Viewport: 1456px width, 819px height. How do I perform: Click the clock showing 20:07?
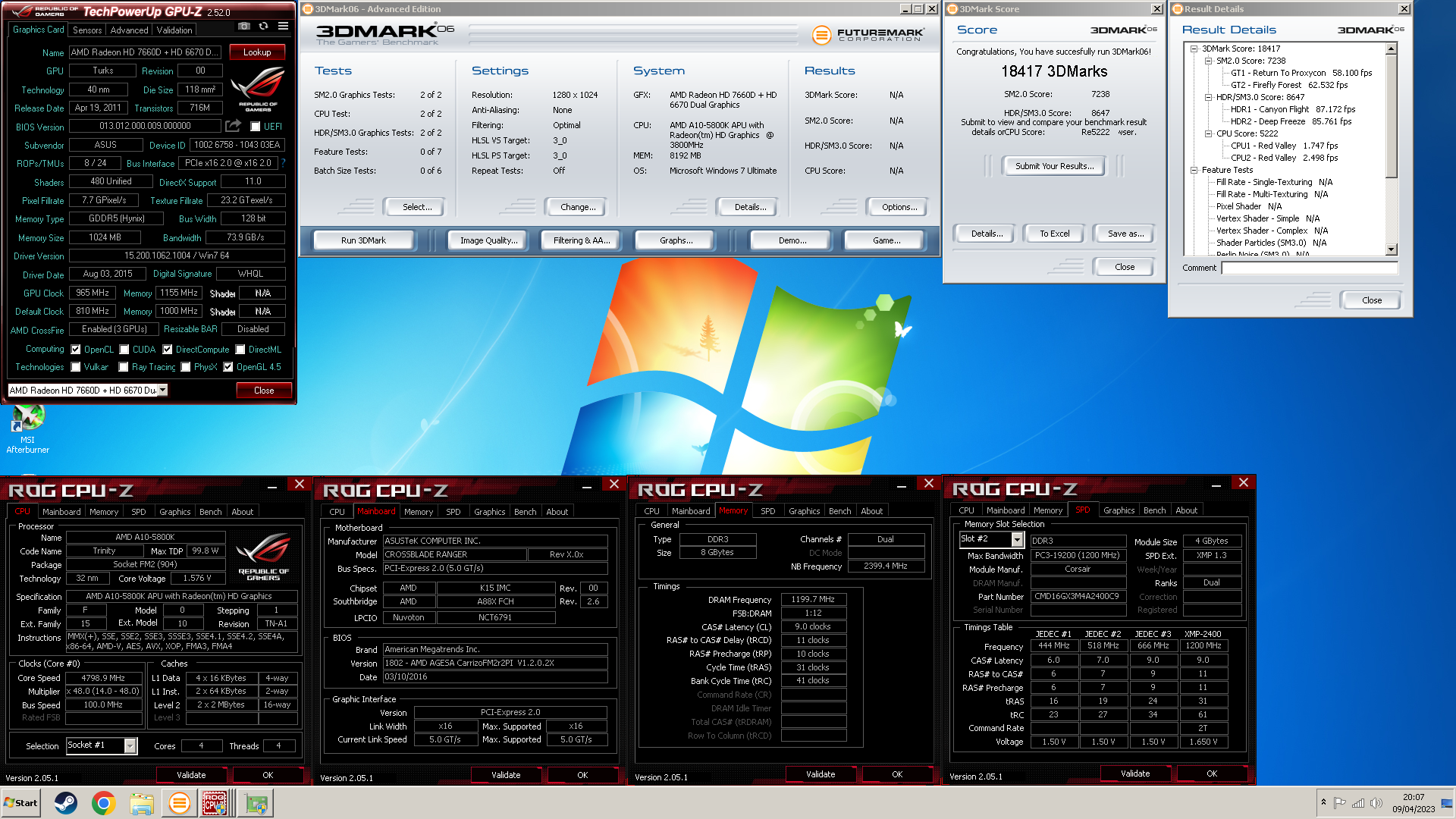click(1414, 797)
